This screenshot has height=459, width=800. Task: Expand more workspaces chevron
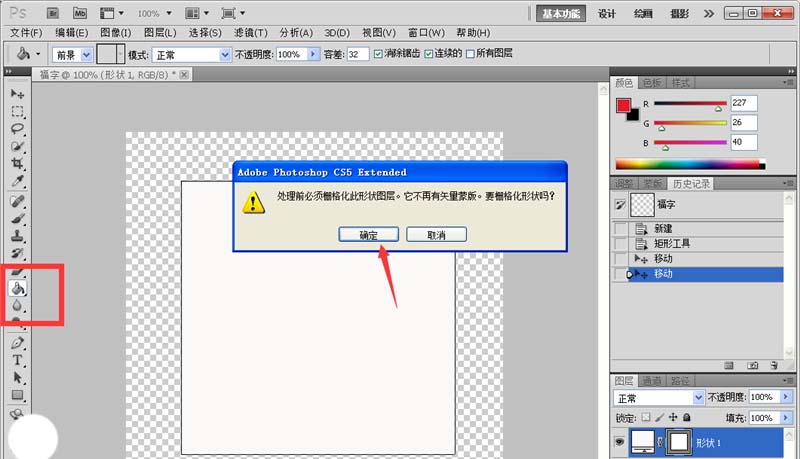[709, 14]
